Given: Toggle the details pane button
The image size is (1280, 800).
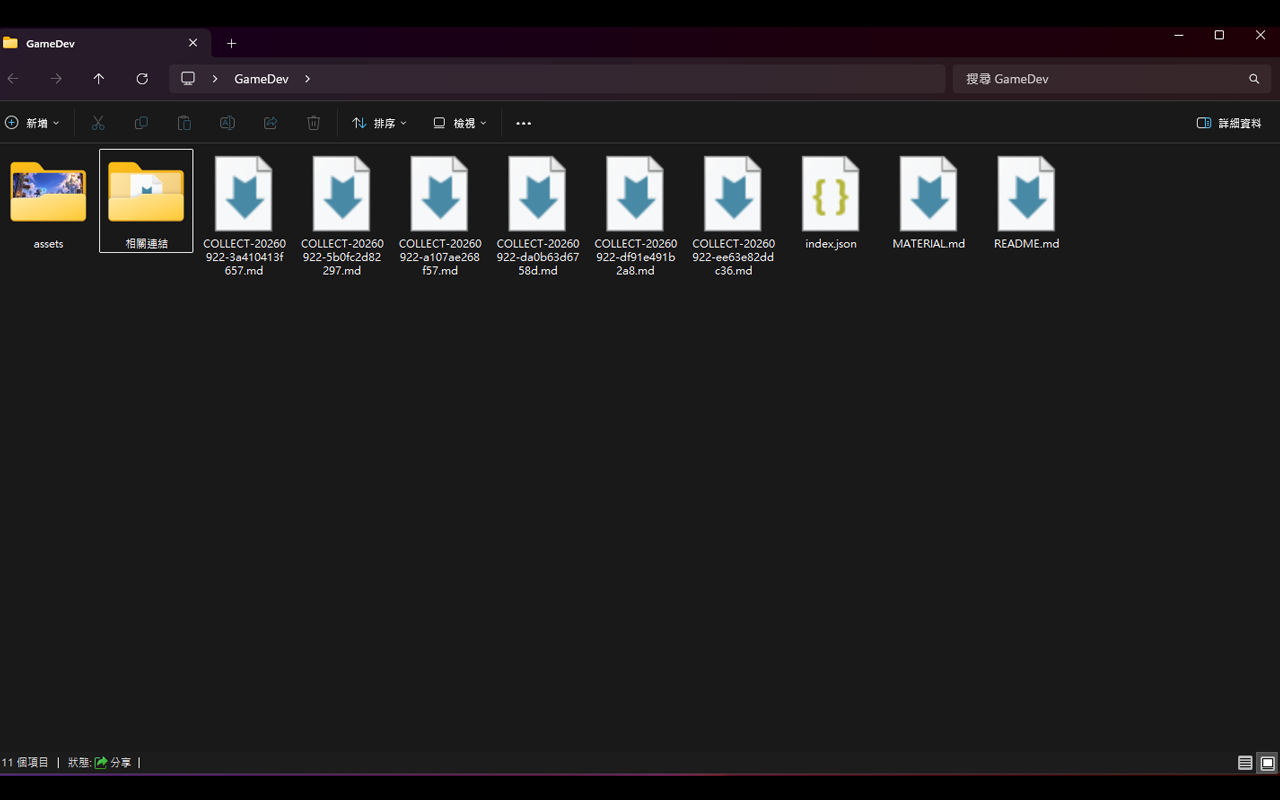Looking at the screenshot, I should (1229, 123).
